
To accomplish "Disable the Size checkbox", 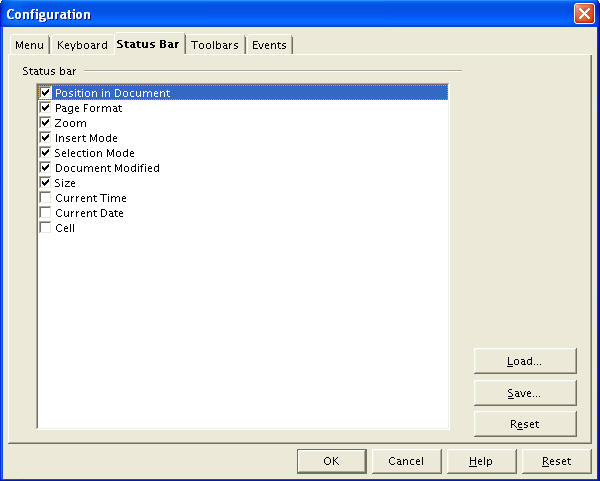I will click(x=46, y=183).
